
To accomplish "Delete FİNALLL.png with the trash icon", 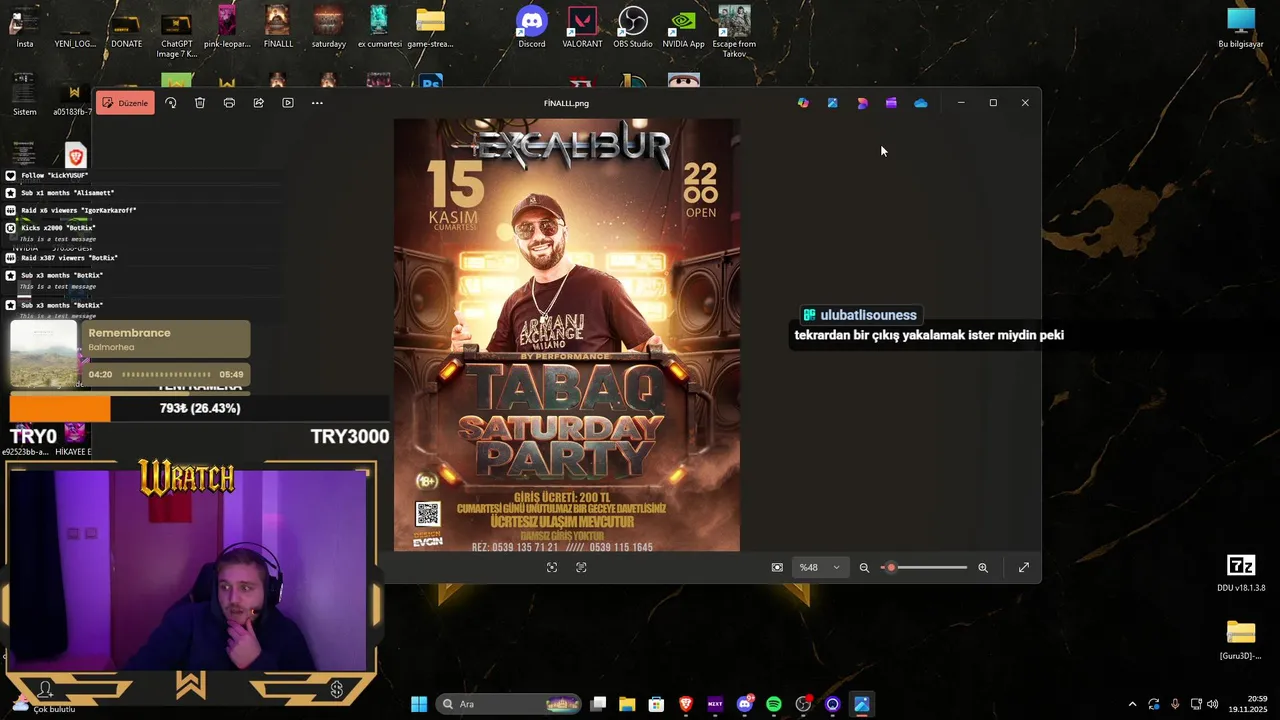I will click(x=200, y=103).
